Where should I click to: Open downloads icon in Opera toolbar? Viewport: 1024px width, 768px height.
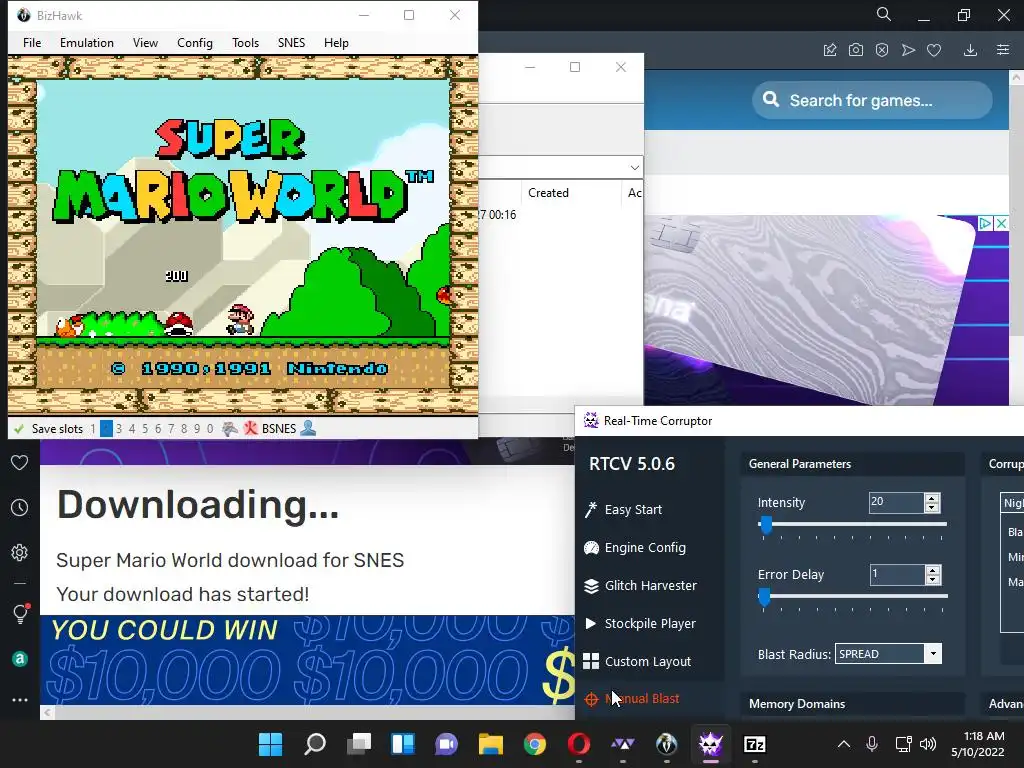pyautogui.click(x=970, y=50)
